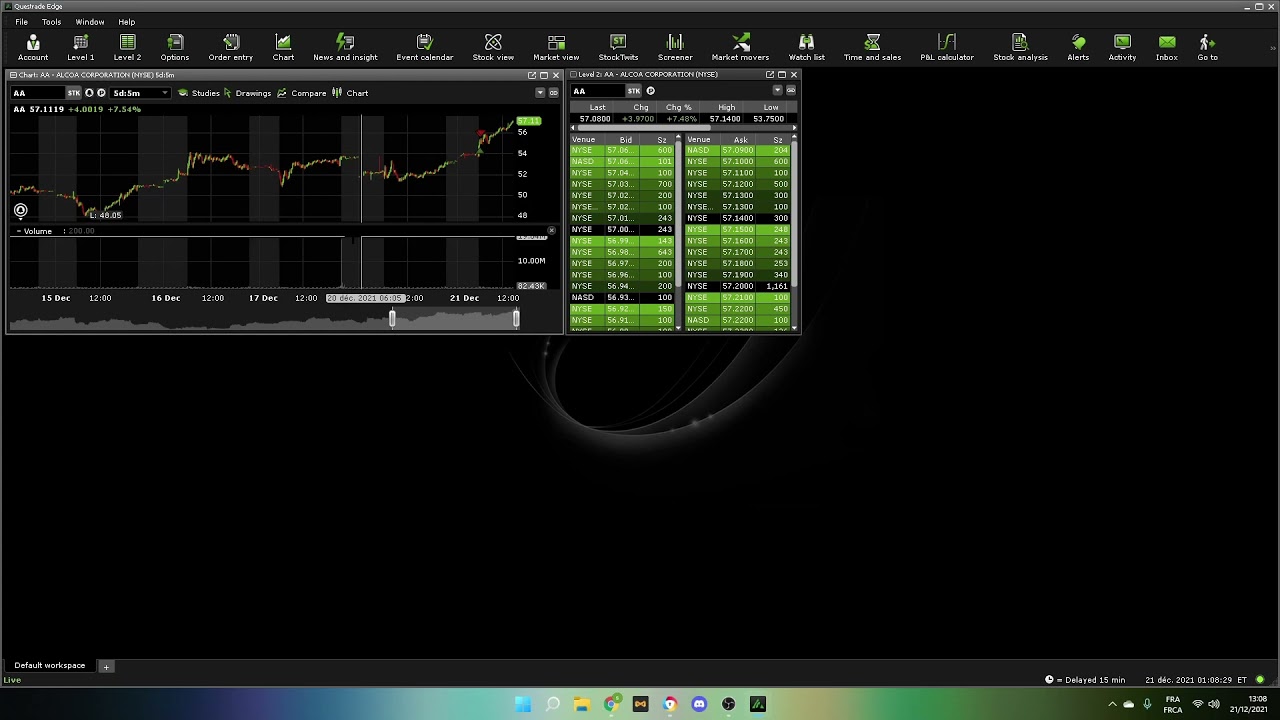
Task: Remove the Volume study with its X
Action: [551, 231]
